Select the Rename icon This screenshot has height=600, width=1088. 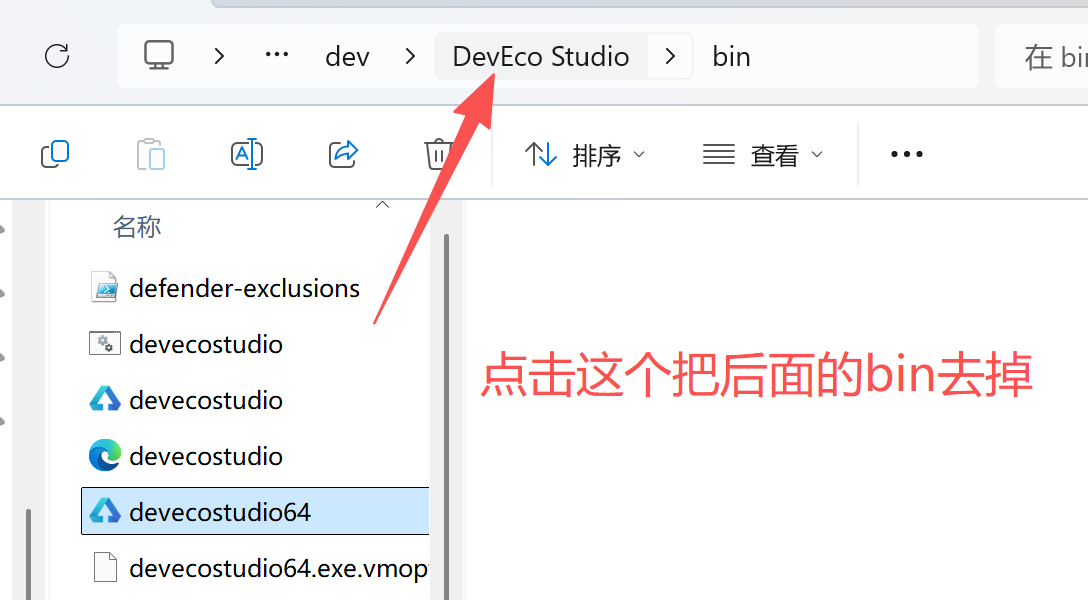click(247, 153)
